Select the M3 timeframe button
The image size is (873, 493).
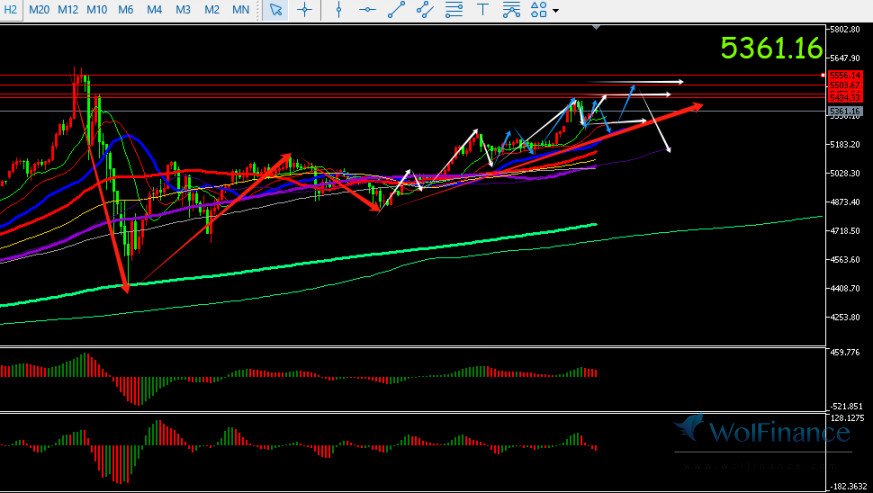pyautogui.click(x=183, y=10)
